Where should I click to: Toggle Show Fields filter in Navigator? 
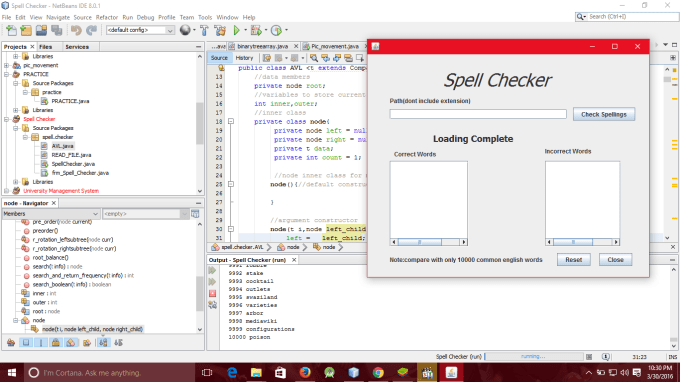(x=26, y=343)
